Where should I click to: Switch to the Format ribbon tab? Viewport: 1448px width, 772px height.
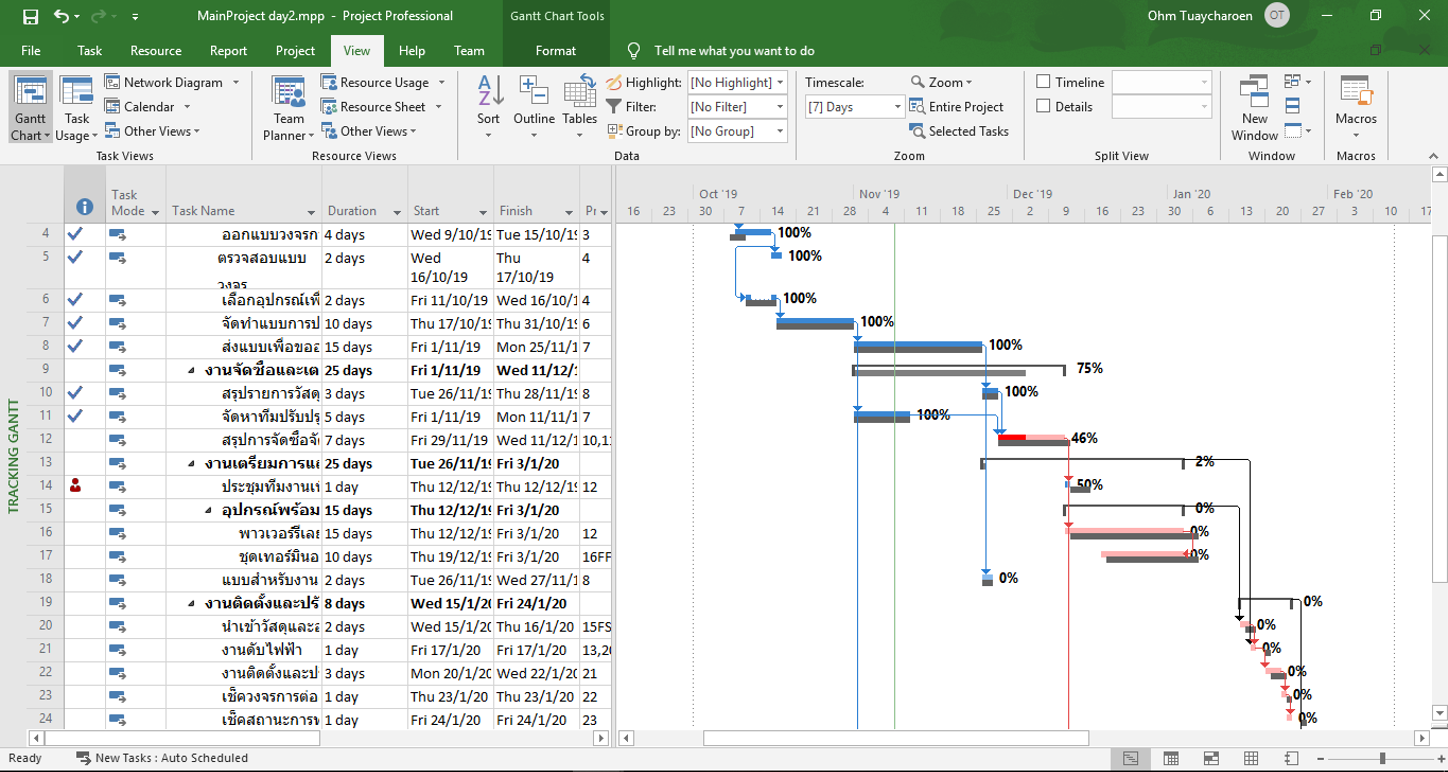555,50
